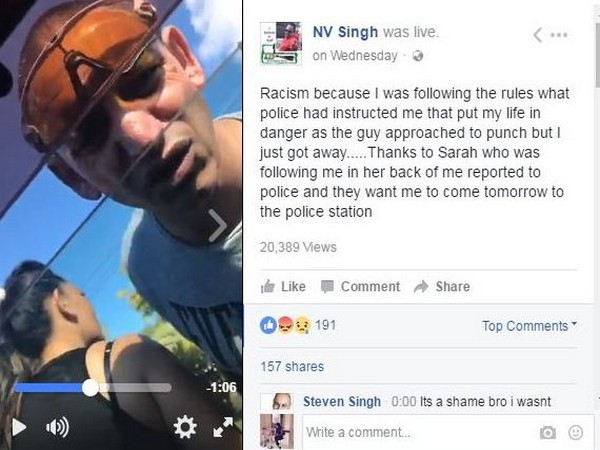This screenshot has width=600, height=450.
Task: Open the three-dots post options menu
Action: click(x=559, y=35)
